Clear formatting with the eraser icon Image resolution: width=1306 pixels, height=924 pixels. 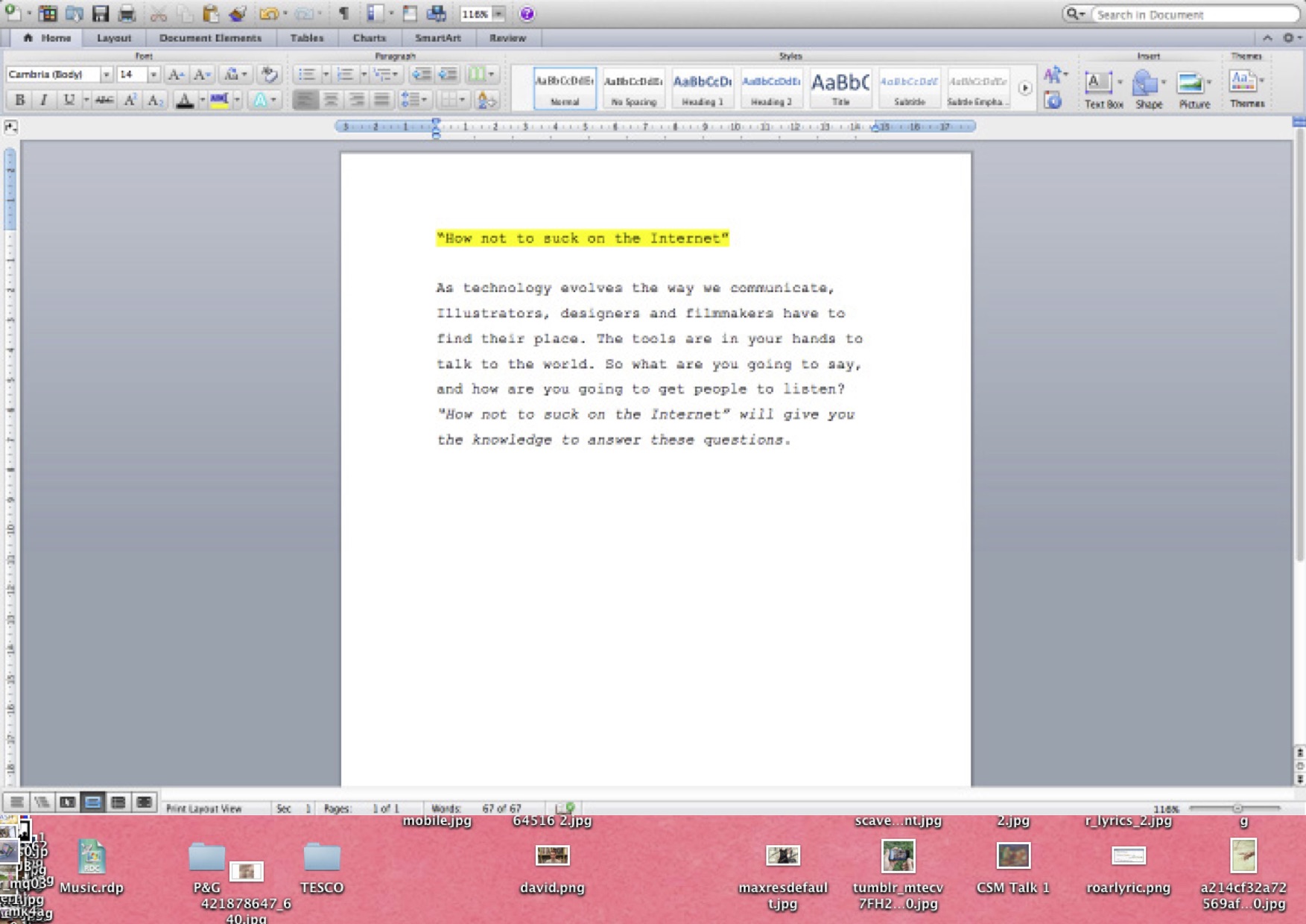[x=270, y=75]
